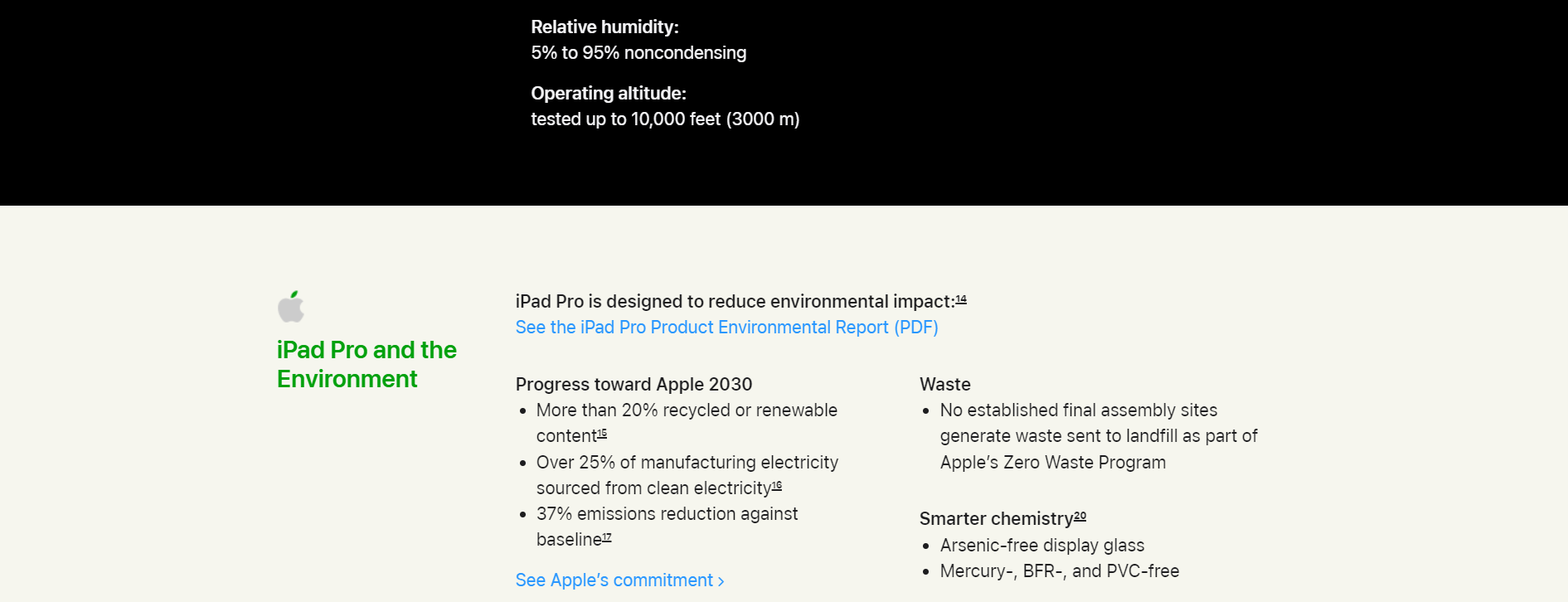Click the Smarter chemistry heading text
This screenshot has width=1568, height=602.
997,519
